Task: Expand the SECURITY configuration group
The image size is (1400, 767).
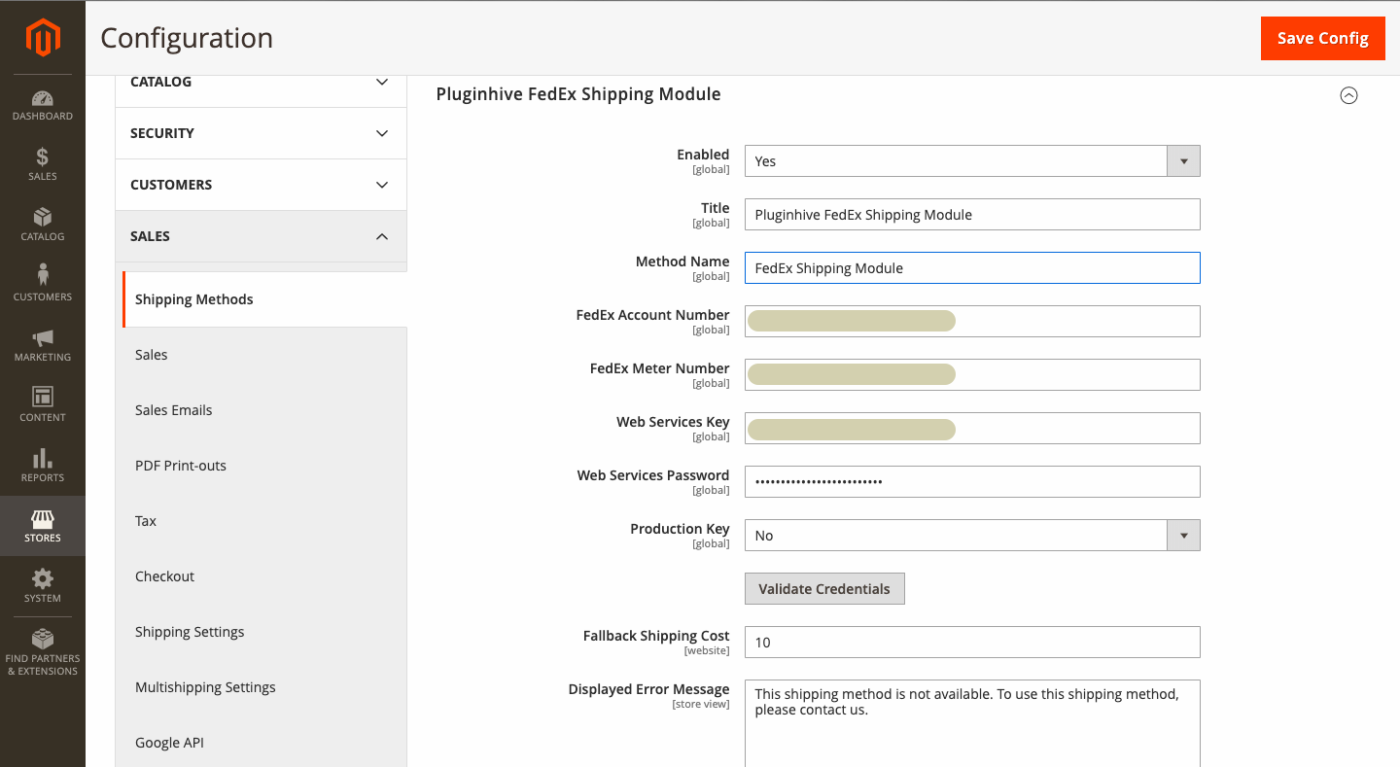Action: coord(261,133)
